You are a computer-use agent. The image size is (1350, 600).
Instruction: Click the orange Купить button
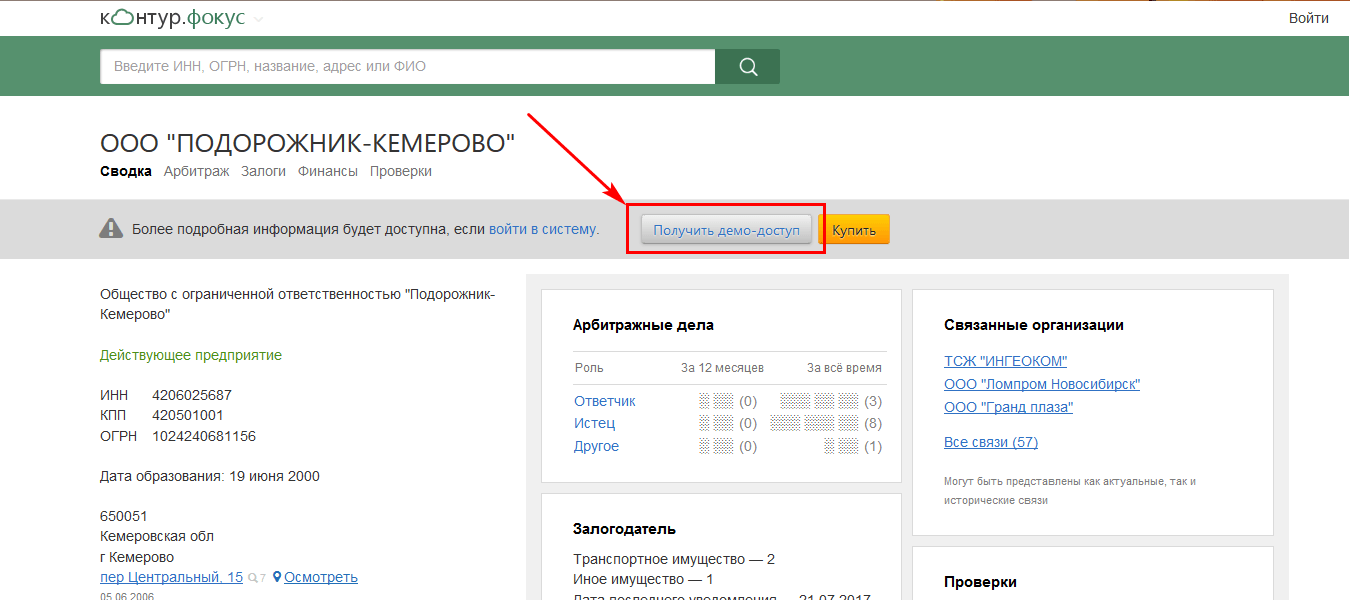click(854, 230)
